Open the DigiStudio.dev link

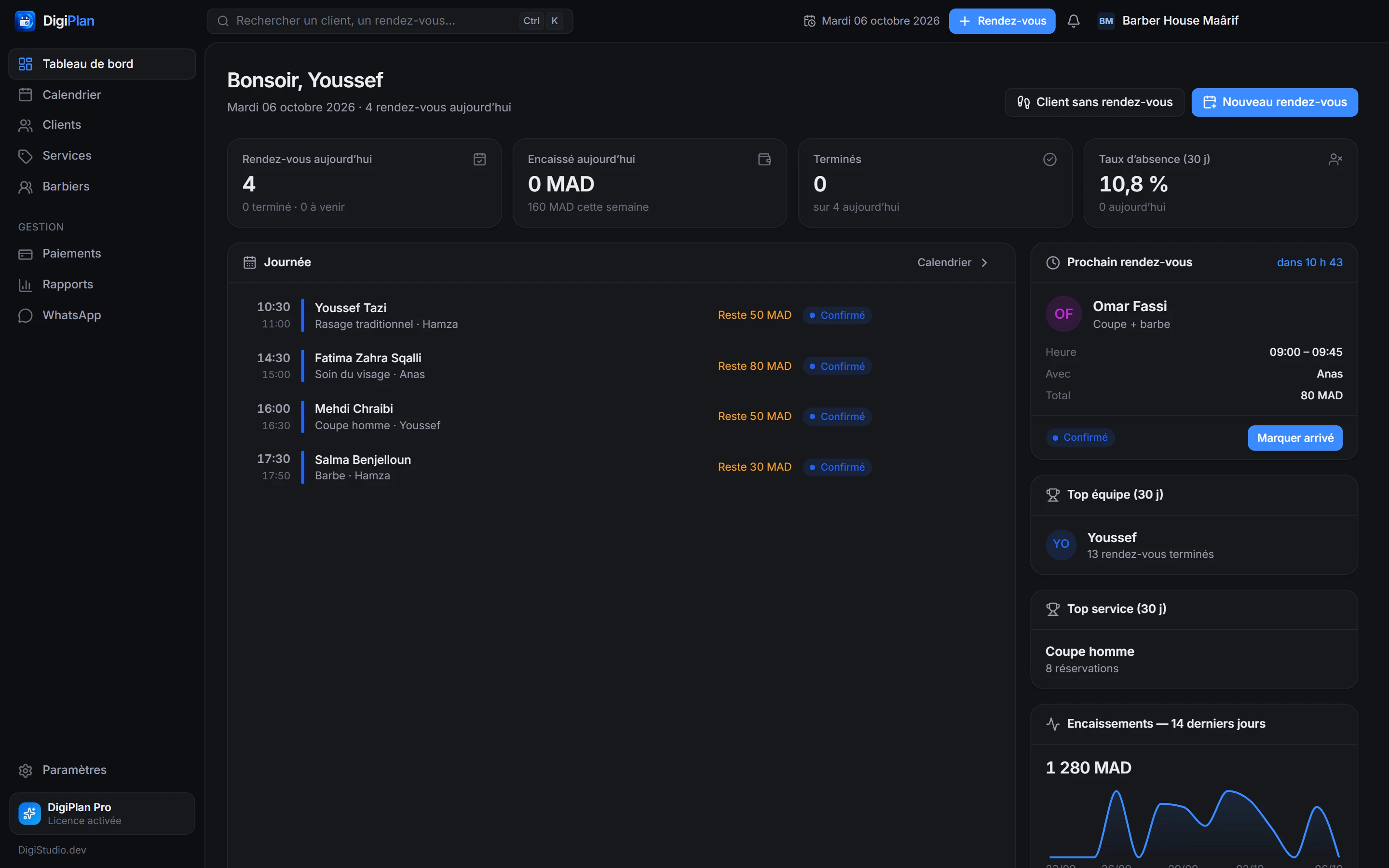coord(52,850)
